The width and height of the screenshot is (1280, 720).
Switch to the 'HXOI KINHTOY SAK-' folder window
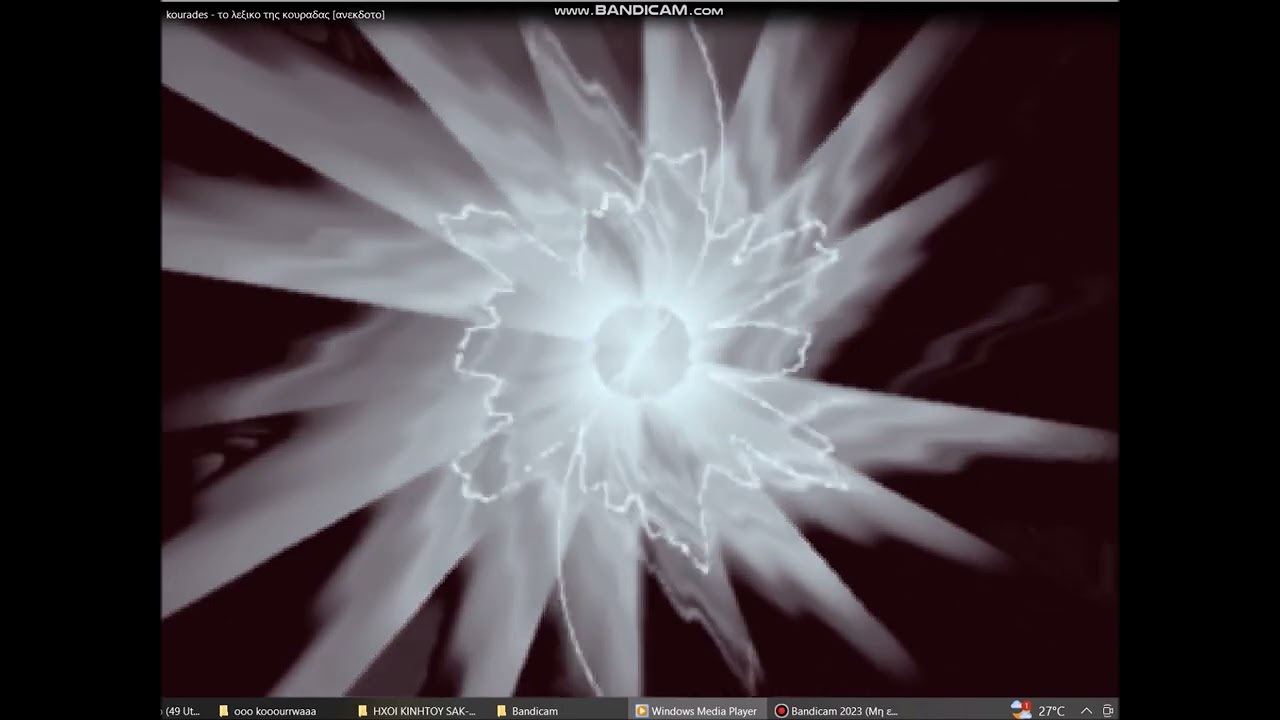[x=417, y=711]
